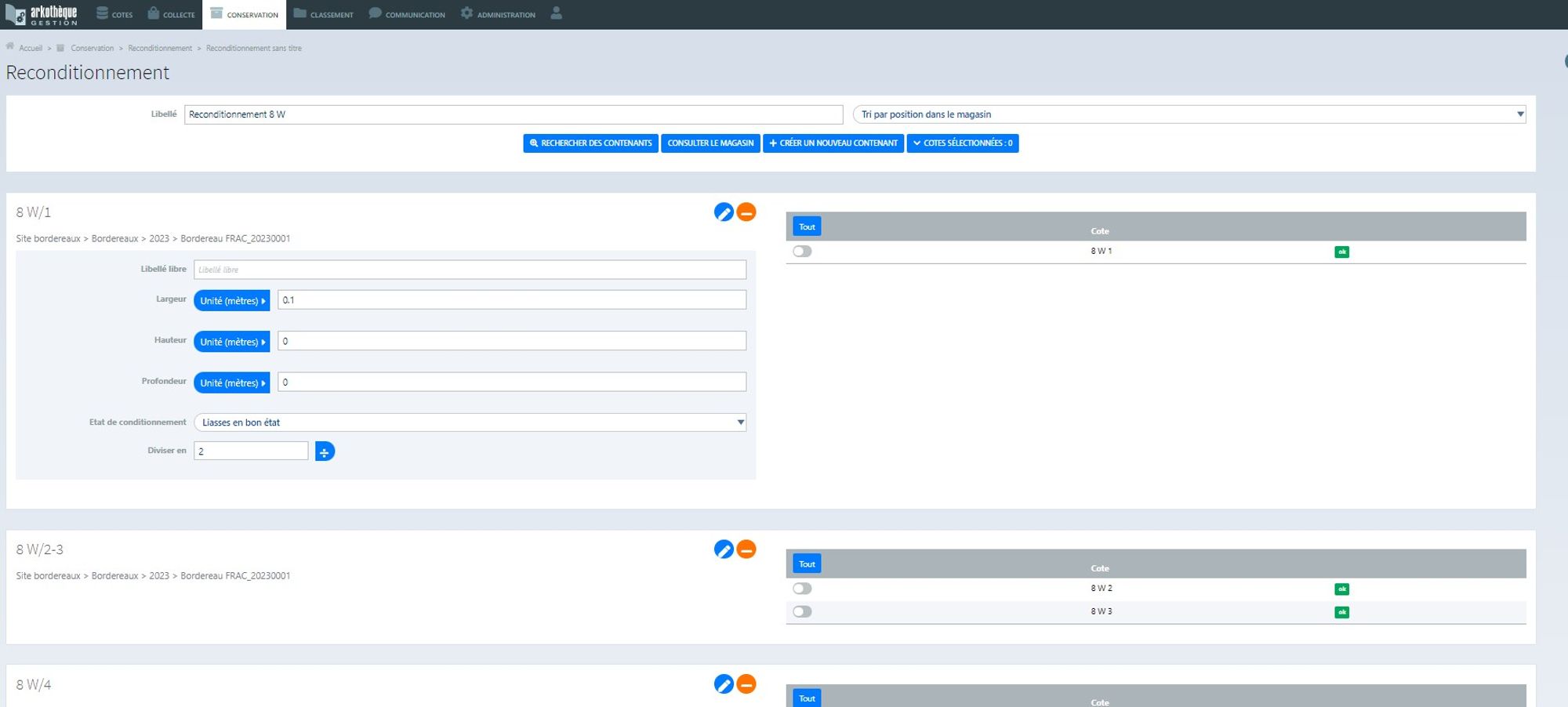This screenshot has height=707, width=1568.
Task: Click Rechercher des contenants button
Action: coord(590,143)
